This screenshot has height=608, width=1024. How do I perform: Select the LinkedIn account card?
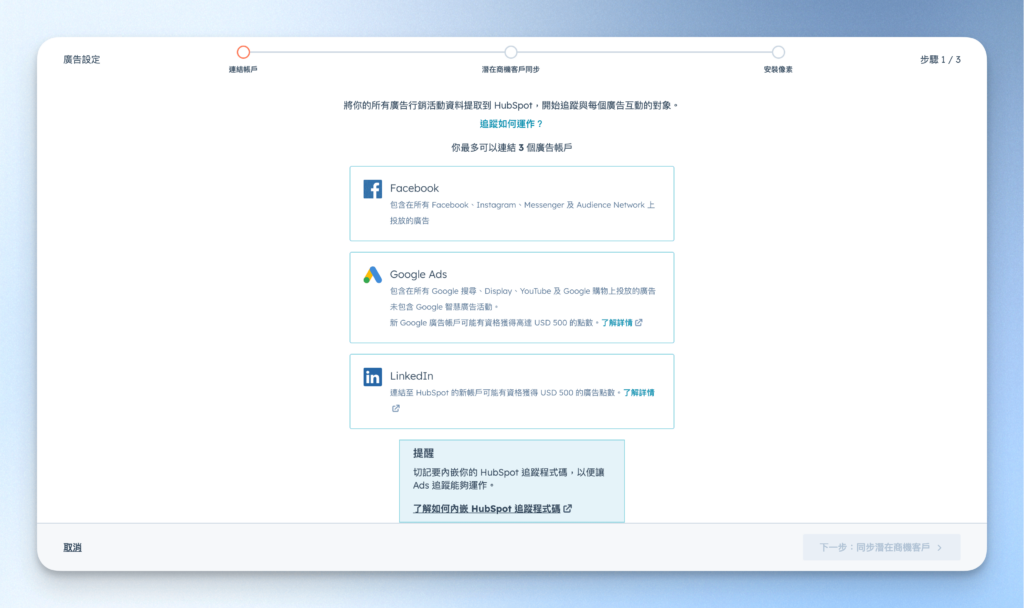coord(511,391)
